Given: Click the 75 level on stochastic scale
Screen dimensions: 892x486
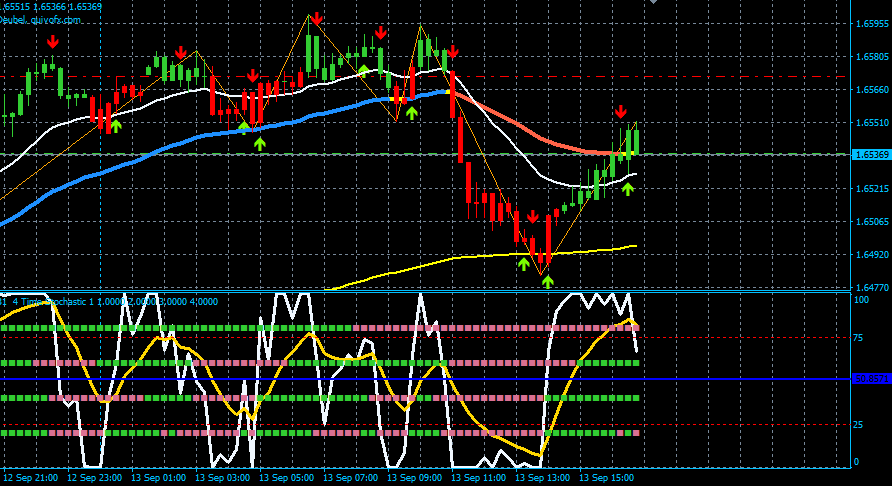Looking at the screenshot, I should [858, 337].
